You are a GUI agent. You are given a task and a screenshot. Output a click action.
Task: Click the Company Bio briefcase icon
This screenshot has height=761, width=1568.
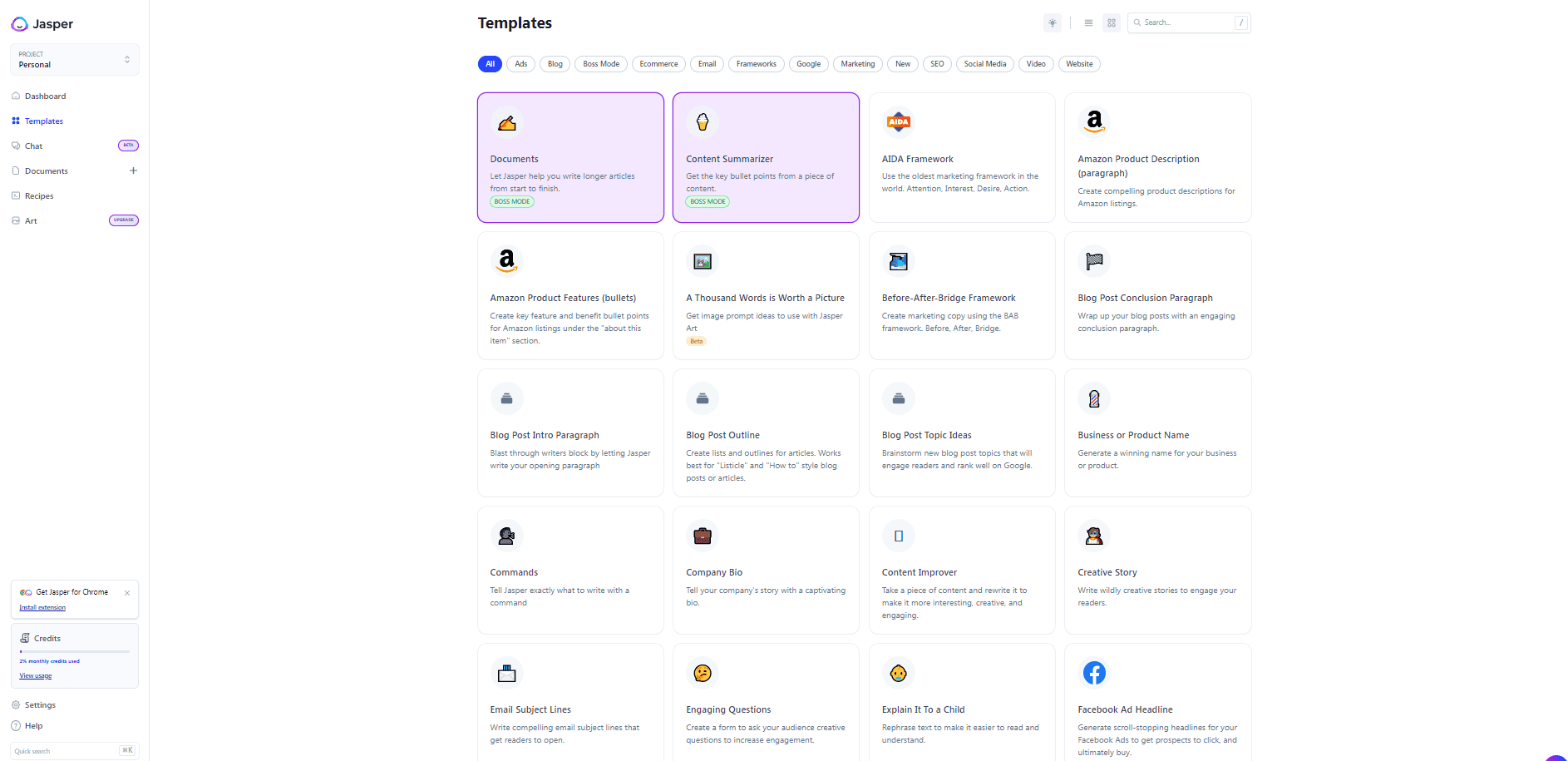[x=703, y=536]
